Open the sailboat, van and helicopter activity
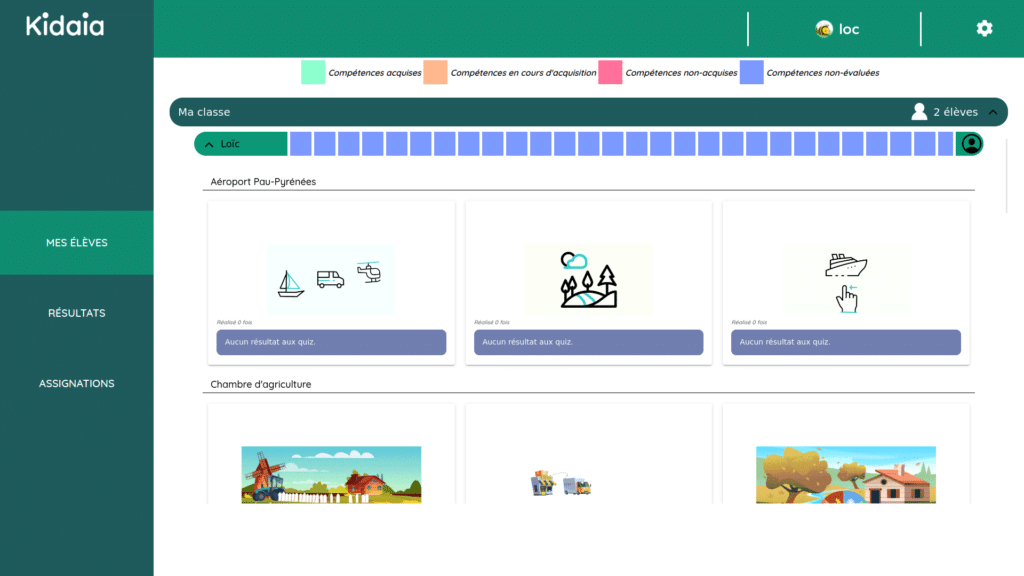 click(x=331, y=279)
